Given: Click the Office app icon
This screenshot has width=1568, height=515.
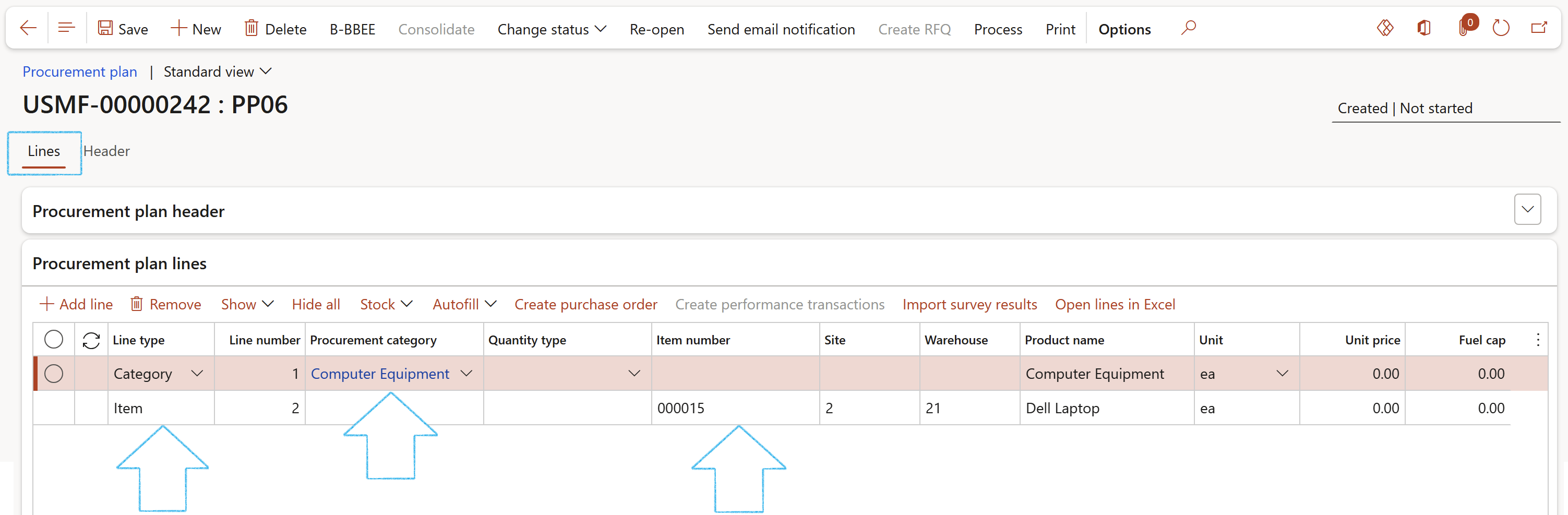Looking at the screenshot, I should (x=1424, y=28).
